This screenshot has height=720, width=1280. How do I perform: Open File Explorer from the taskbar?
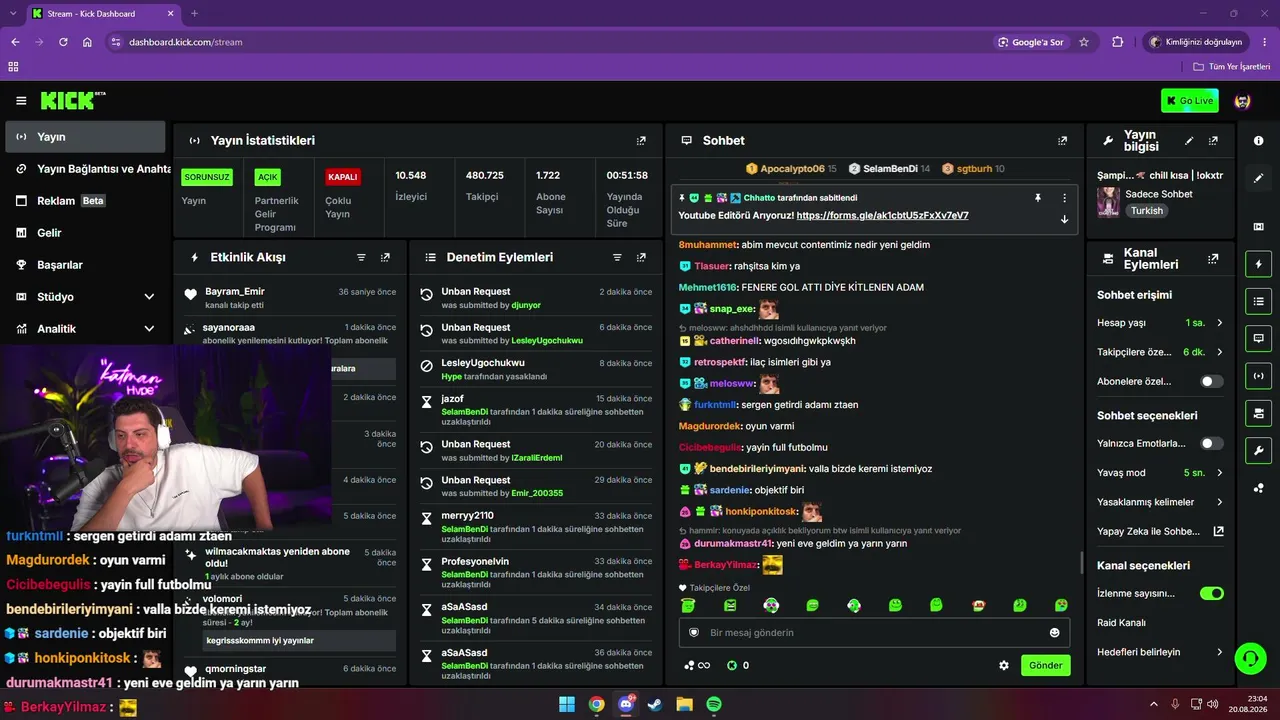coord(684,704)
